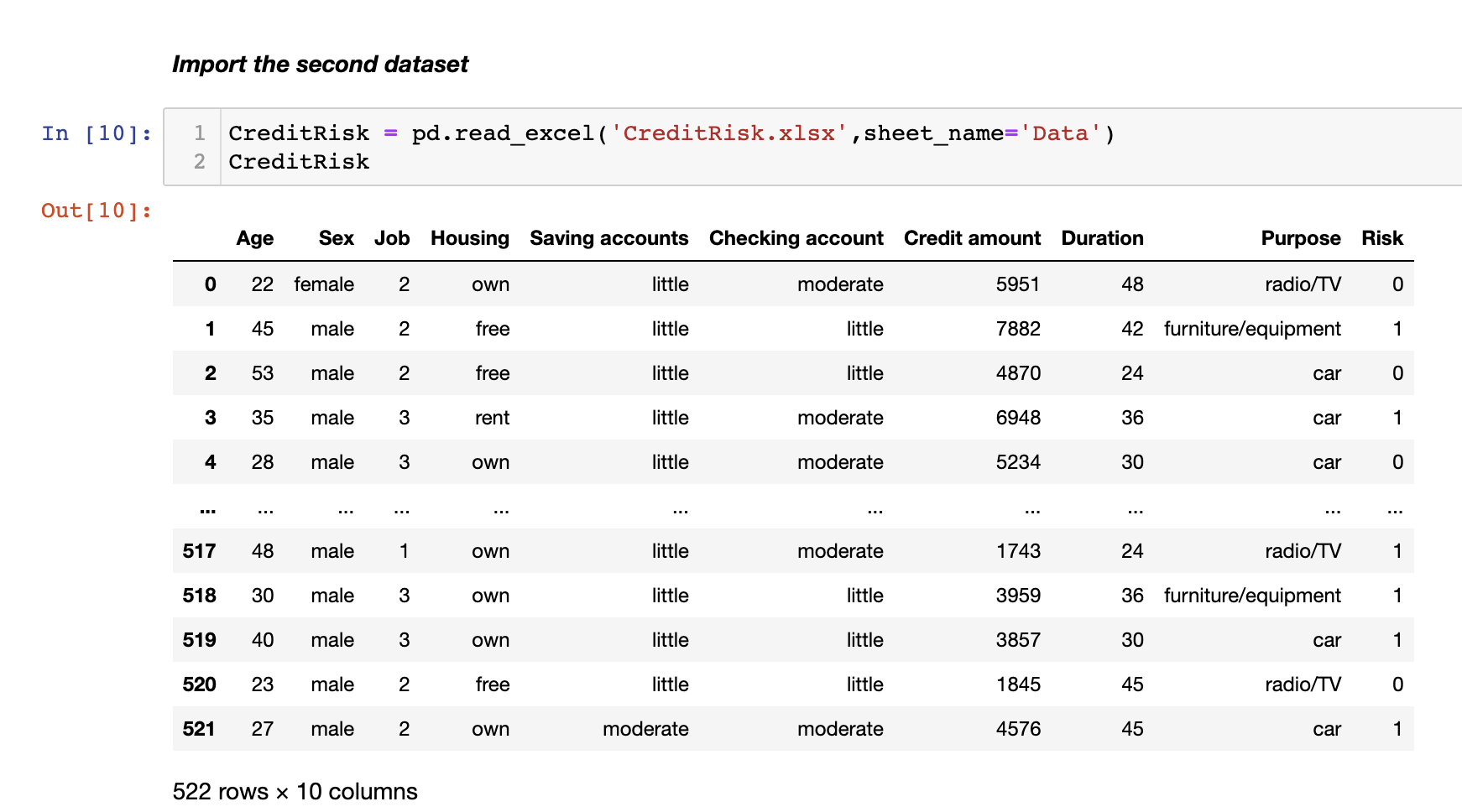Click the Out[10] output label
Image resolution: width=1462 pixels, height=812 pixels.
click(95, 211)
